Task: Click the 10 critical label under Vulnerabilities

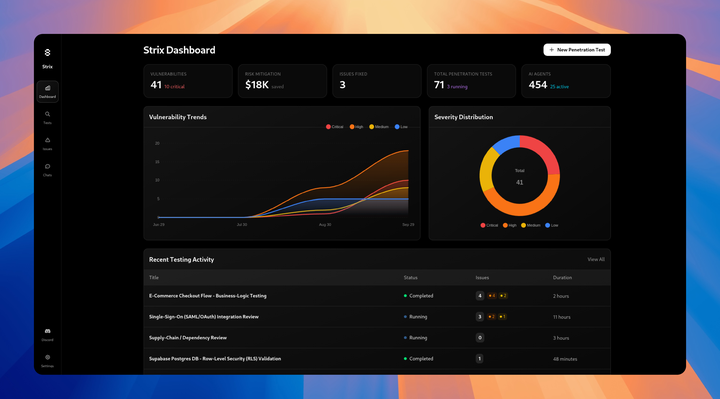Action: [174, 87]
